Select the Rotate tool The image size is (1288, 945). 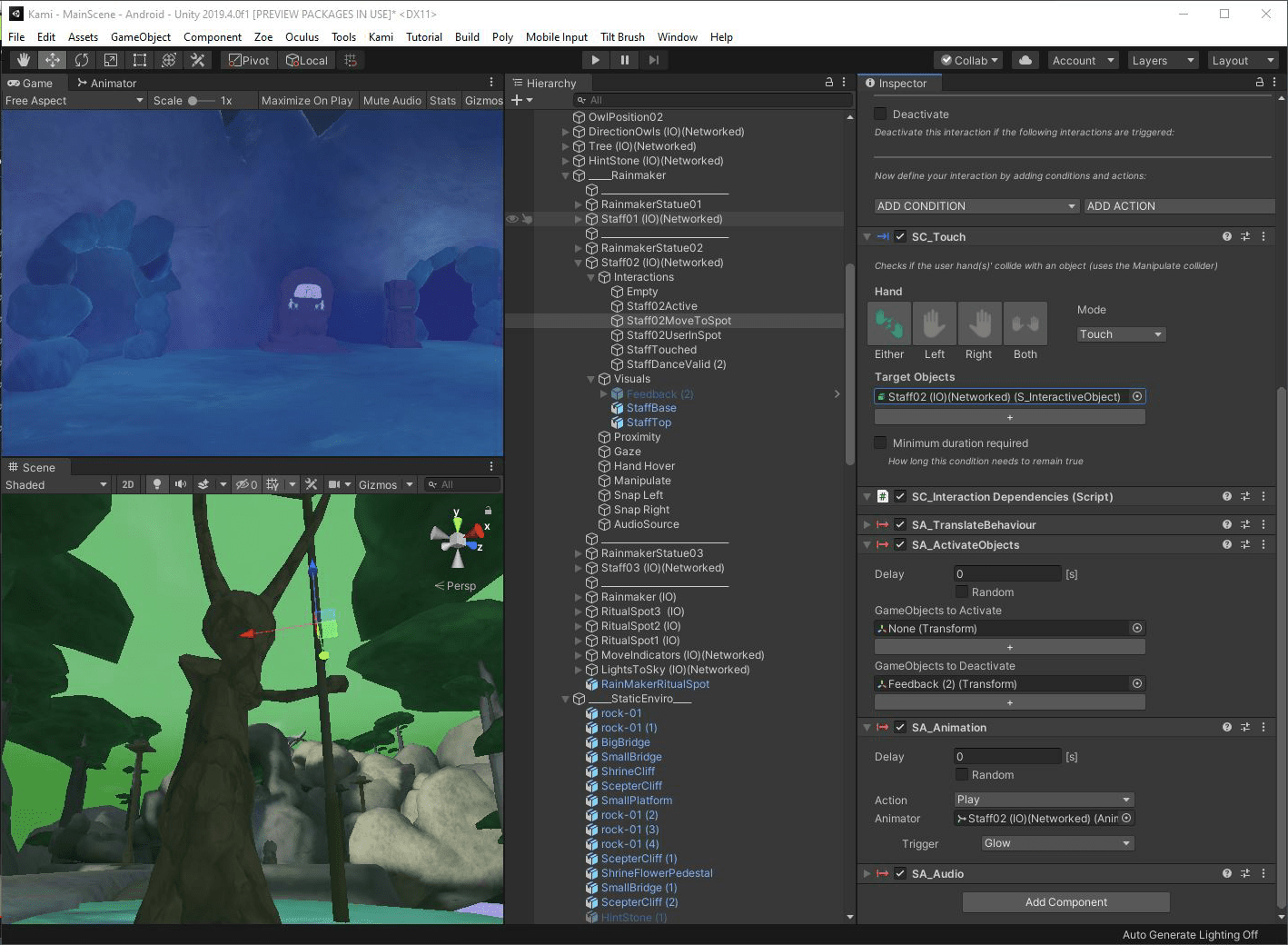tap(82, 60)
